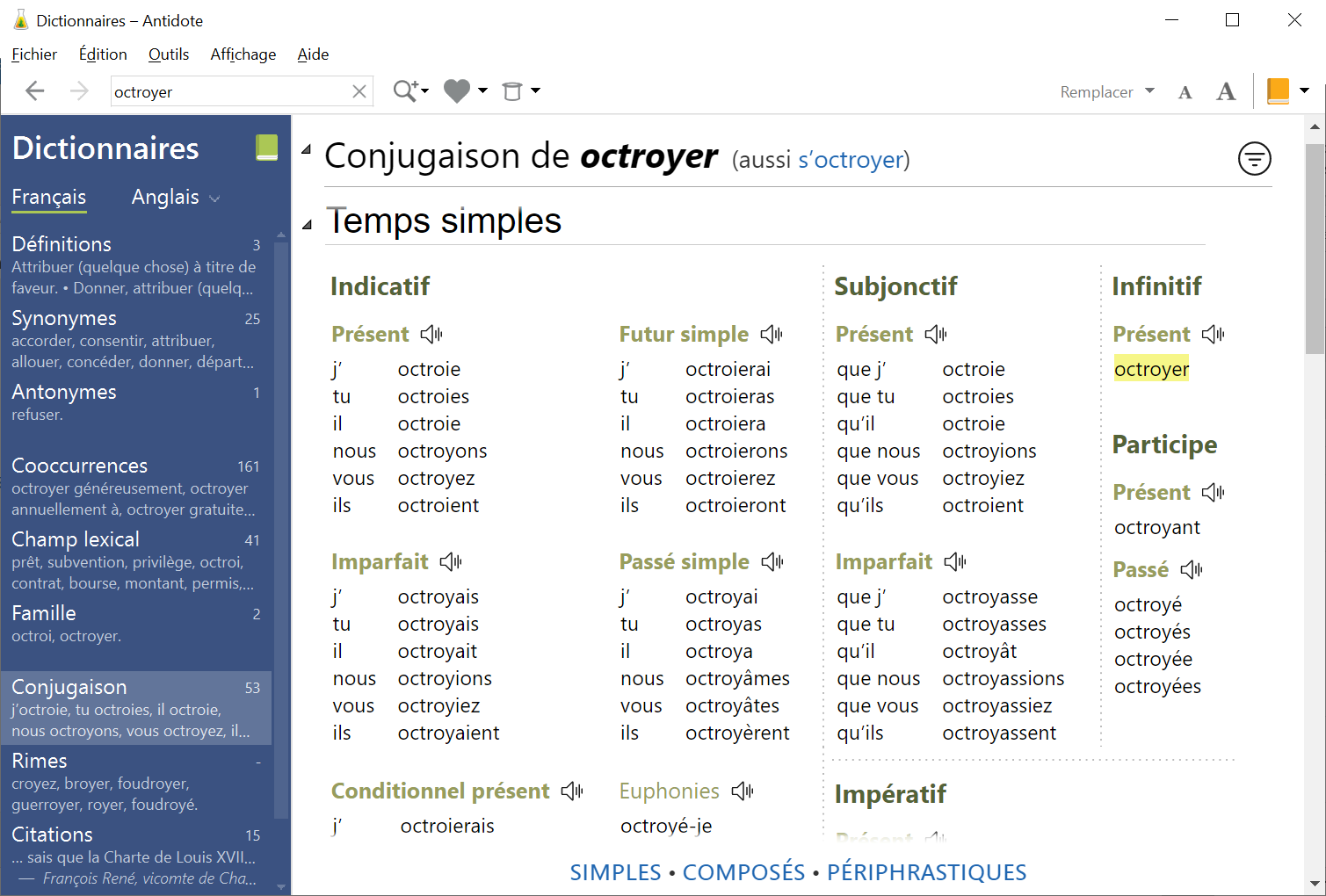This screenshot has width=1326, height=896.
Task: Open the s'octroyer link
Action: pyautogui.click(x=851, y=161)
